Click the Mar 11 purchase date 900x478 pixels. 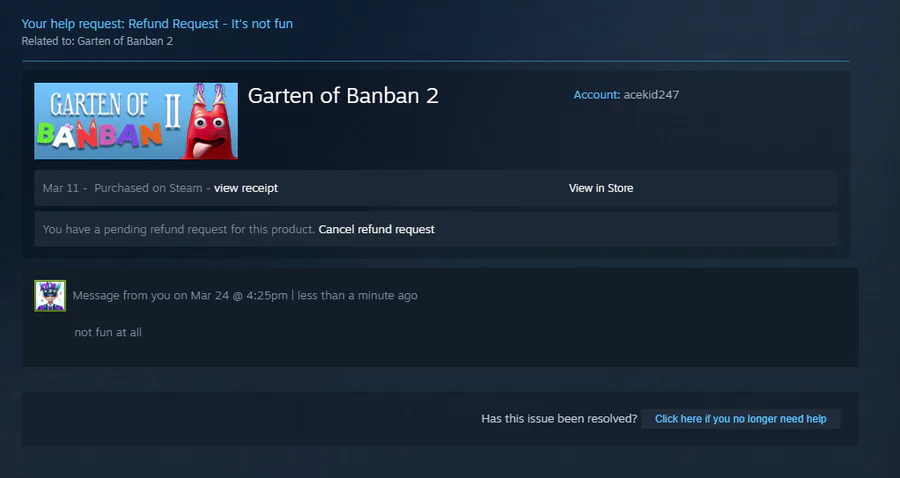coord(60,188)
